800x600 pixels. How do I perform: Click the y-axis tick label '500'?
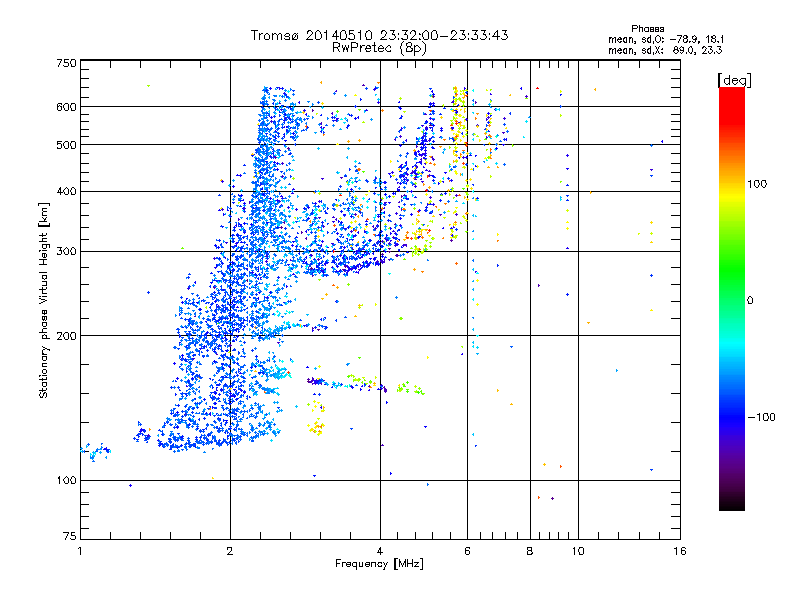(x=67, y=145)
